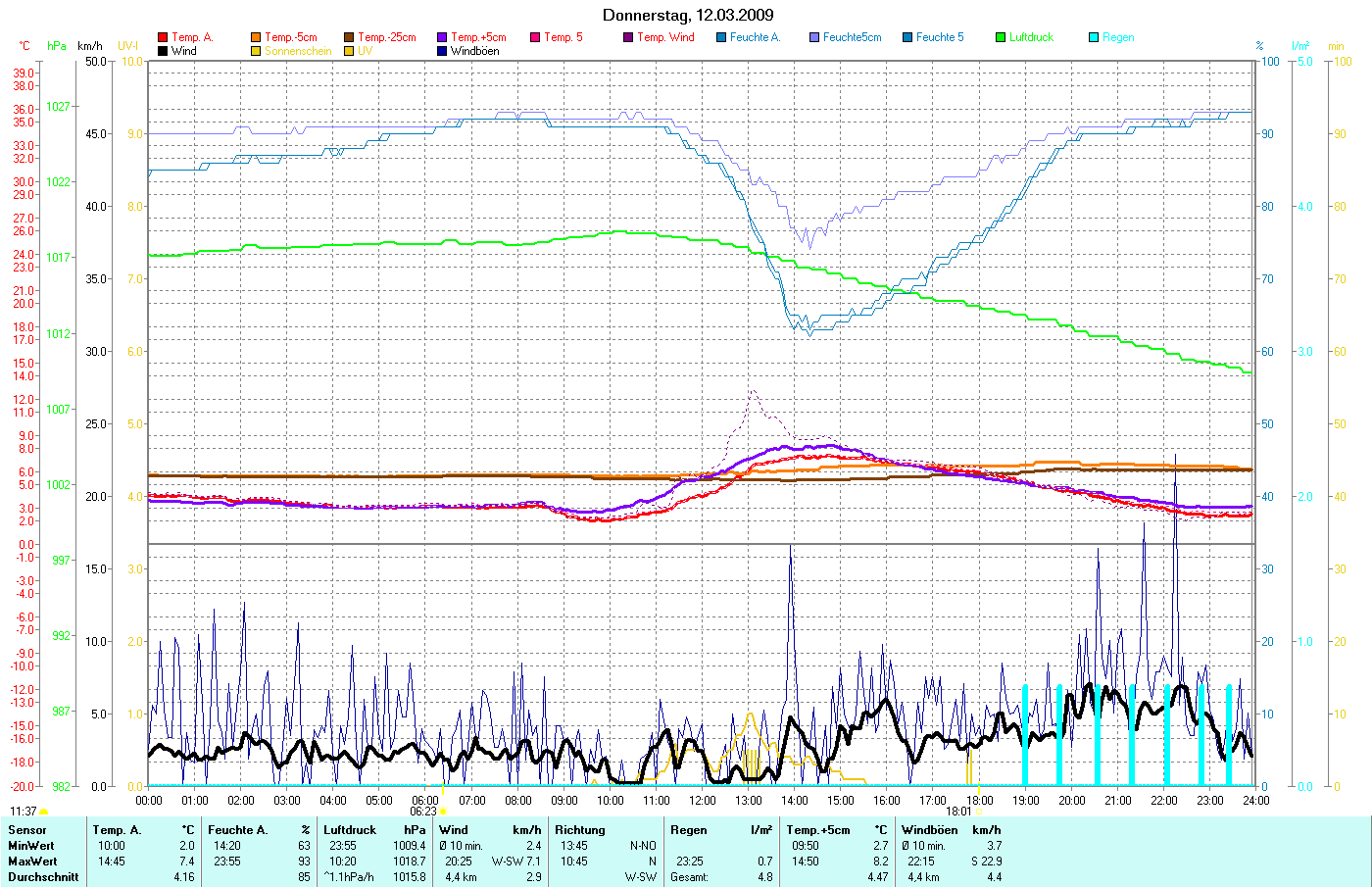Image resolution: width=1372 pixels, height=887 pixels.
Task: Click the red Temp. A. legend swatch
Action: coord(163,37)
